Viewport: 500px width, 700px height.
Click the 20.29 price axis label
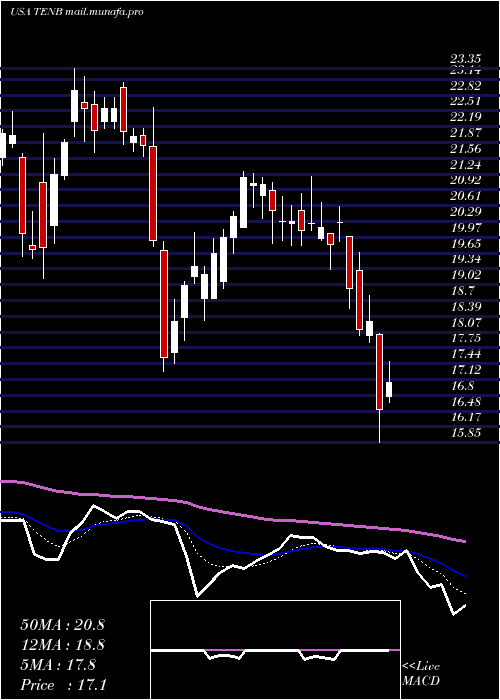pyautogui.click(x=465, y=212)
